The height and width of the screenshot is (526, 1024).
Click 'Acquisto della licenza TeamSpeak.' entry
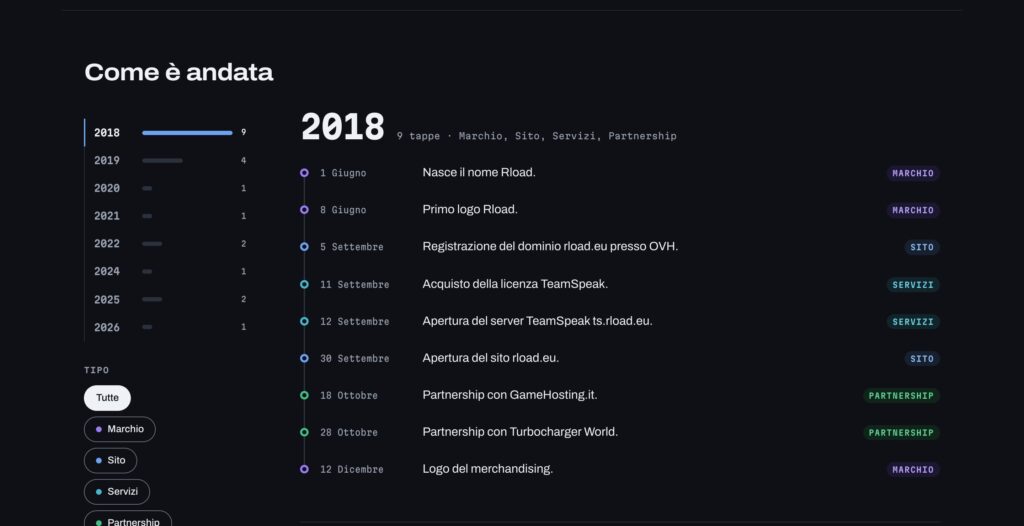pyautogui.click(x=515, y=284)
